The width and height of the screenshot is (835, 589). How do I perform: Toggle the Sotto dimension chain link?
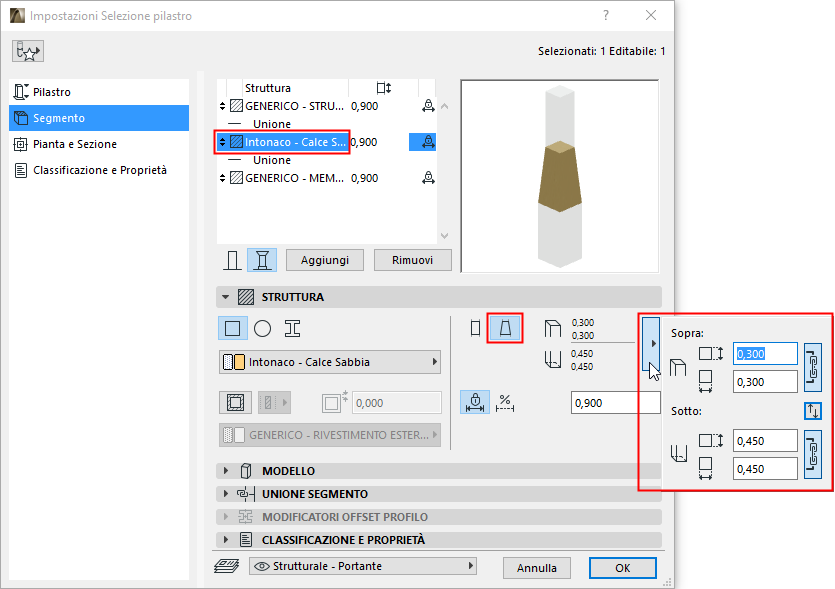813,454
